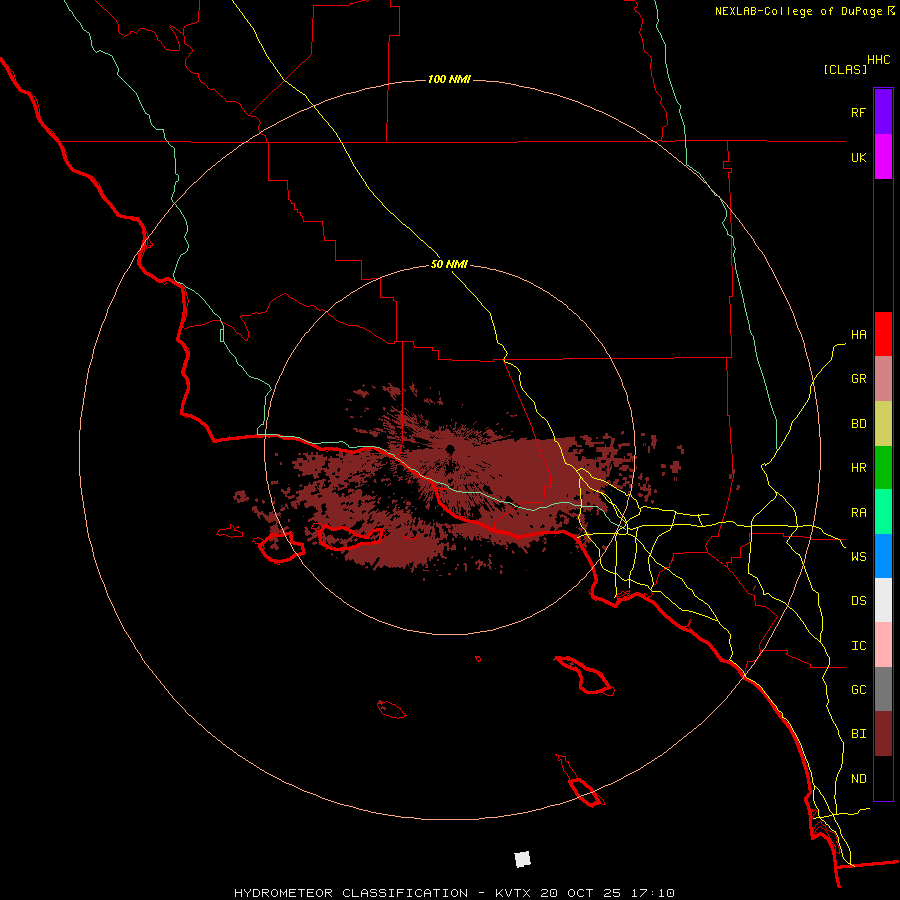The height and width of the screenshot is (900, 900).
Task: Click the GC legend label
Action: point(858,690)
